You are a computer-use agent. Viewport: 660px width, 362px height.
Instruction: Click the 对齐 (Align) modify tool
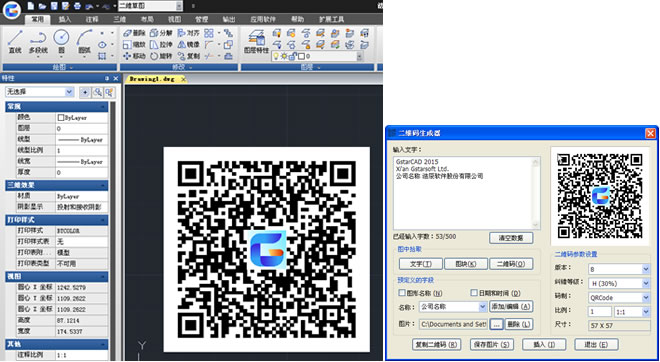pyautogui.click(x=188, y=33)
